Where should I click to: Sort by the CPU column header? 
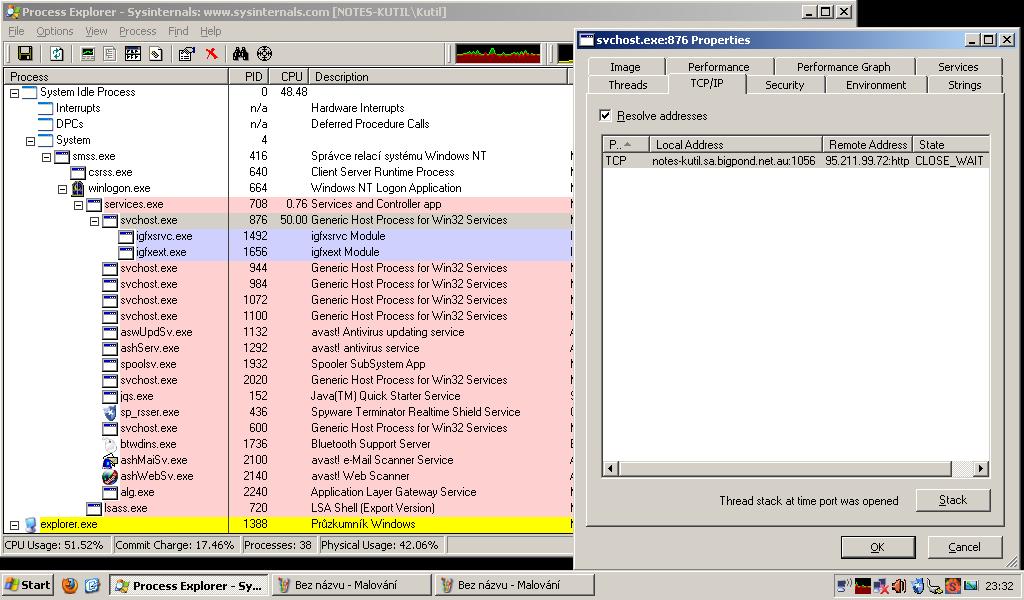(291, 77)
